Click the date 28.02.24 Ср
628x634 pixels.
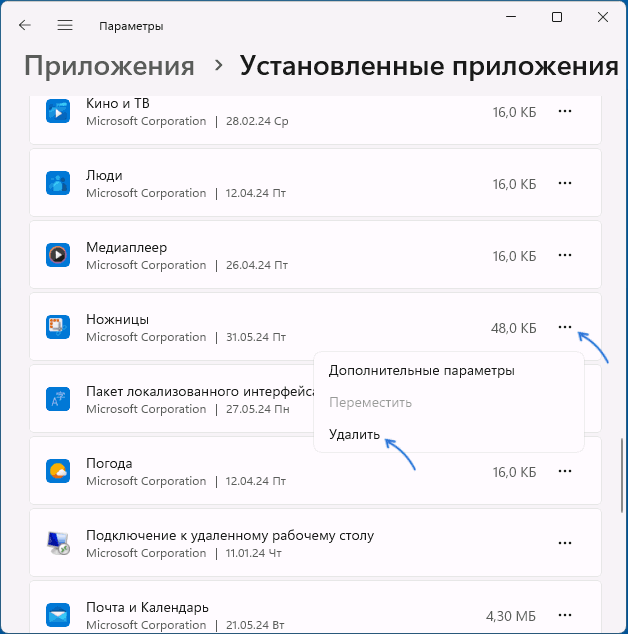tap(257, 121)
